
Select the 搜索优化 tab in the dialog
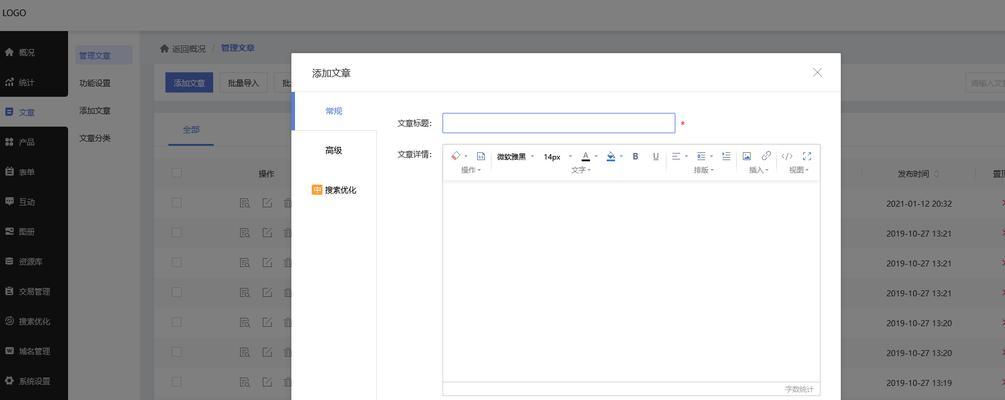(x=334, y=190)
